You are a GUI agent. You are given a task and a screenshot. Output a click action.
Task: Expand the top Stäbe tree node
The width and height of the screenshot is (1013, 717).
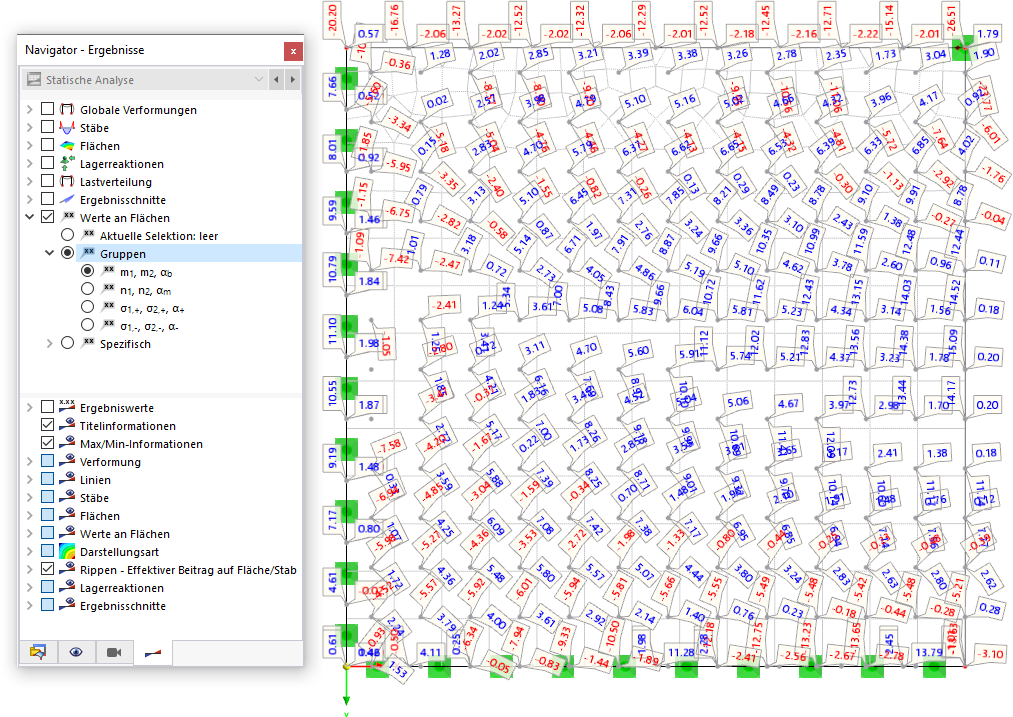(30, 128)
